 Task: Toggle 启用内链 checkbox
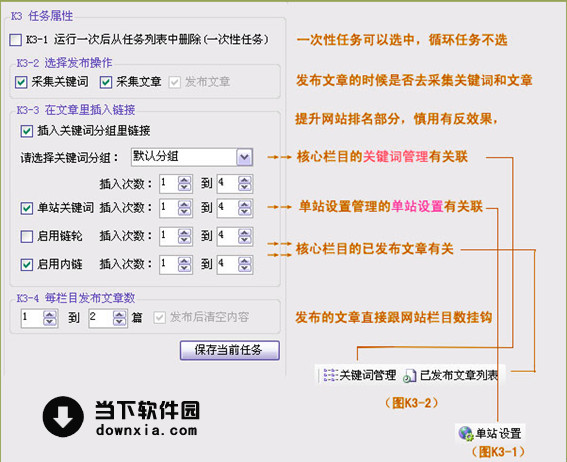(x=26, y=265)
